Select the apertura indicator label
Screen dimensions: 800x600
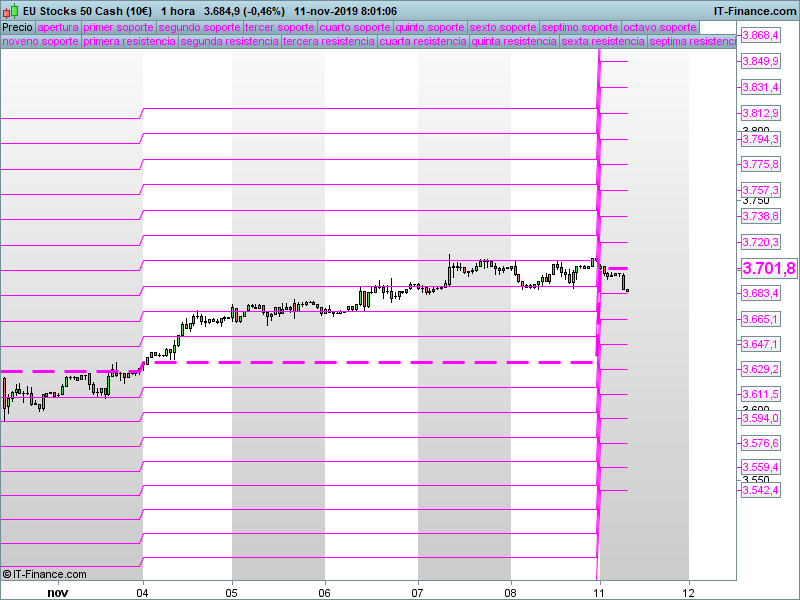(x=58, y=27)
